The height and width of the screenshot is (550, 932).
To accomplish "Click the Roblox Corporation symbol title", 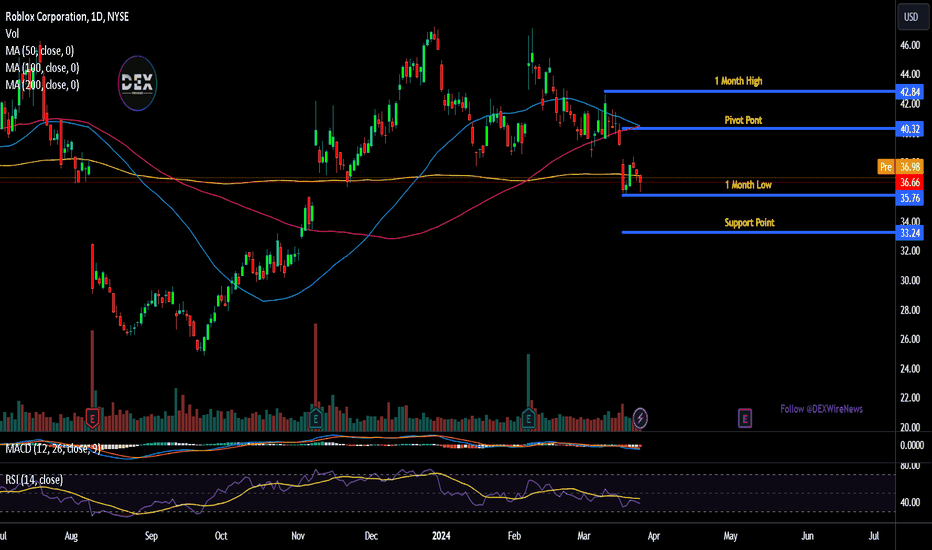I will tap(67, 17).
